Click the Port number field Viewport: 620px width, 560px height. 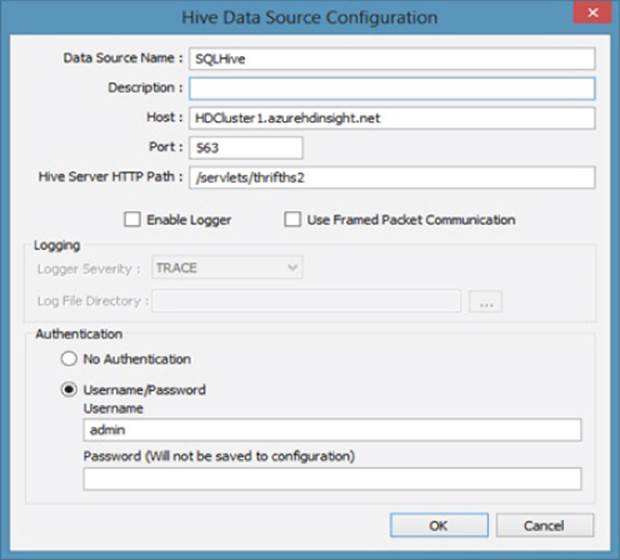pos(246,148)
